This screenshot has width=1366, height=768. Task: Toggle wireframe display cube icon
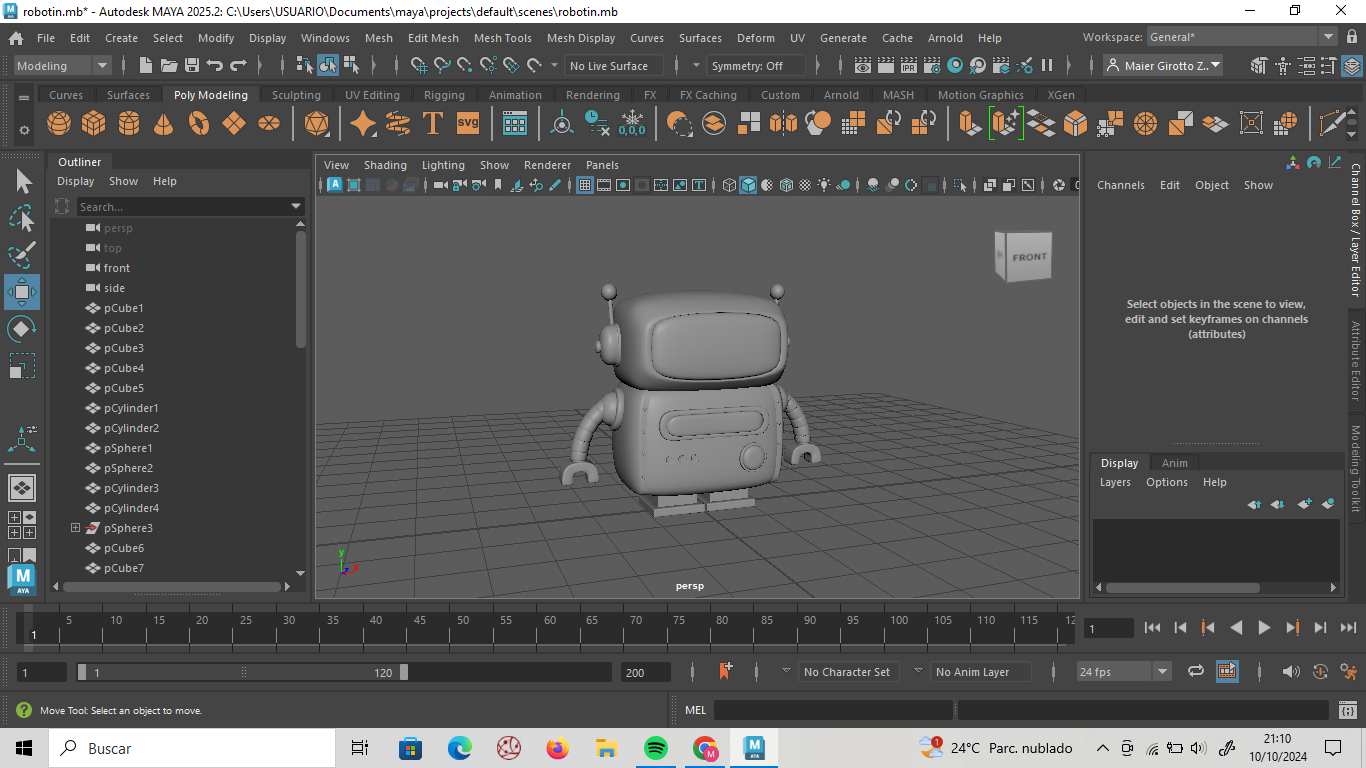(729, 185)
